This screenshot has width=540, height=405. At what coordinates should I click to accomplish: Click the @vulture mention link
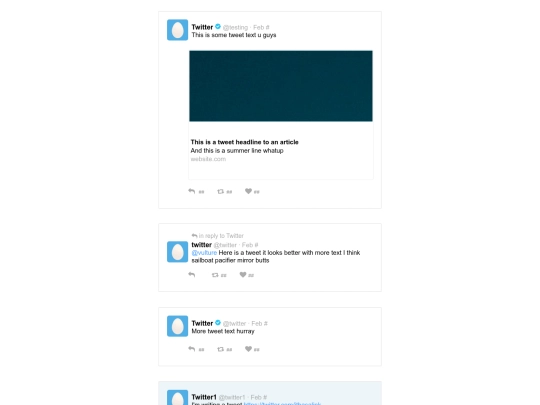(x=204, y=252)
